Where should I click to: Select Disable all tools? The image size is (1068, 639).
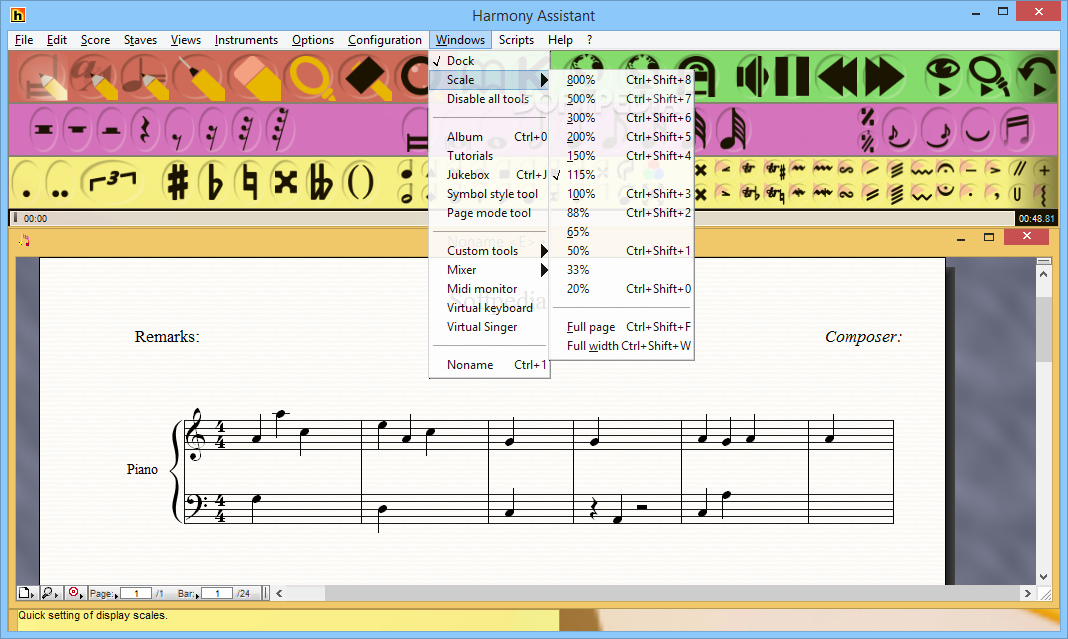click(x=489, y=99)
